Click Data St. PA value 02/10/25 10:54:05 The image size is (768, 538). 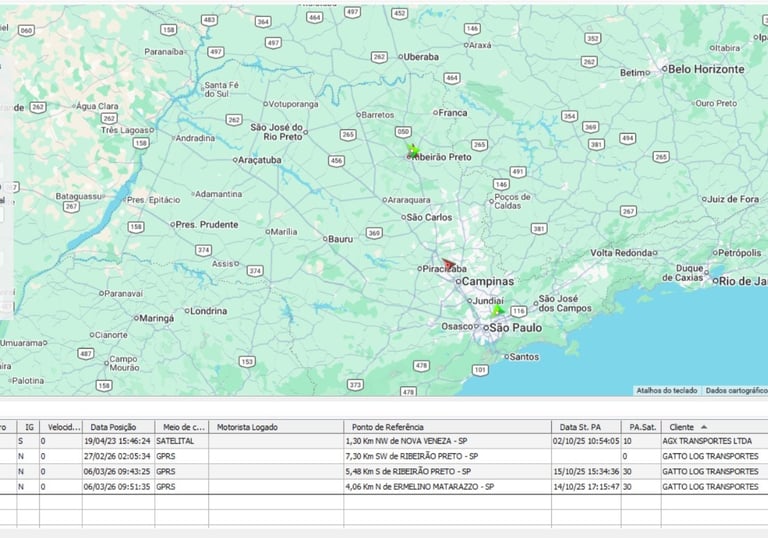(x=586, y=441)
